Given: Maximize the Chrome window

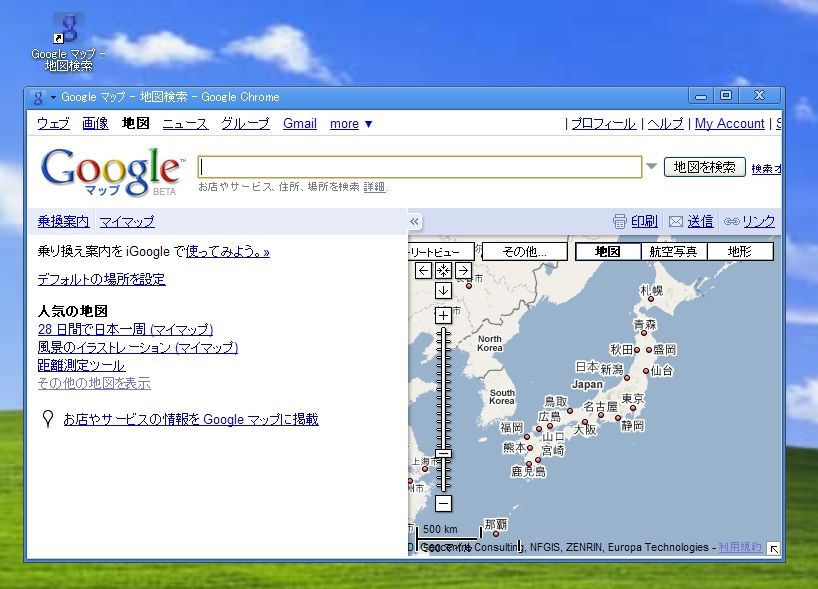Looking at the screenshot, I should 726,95.
